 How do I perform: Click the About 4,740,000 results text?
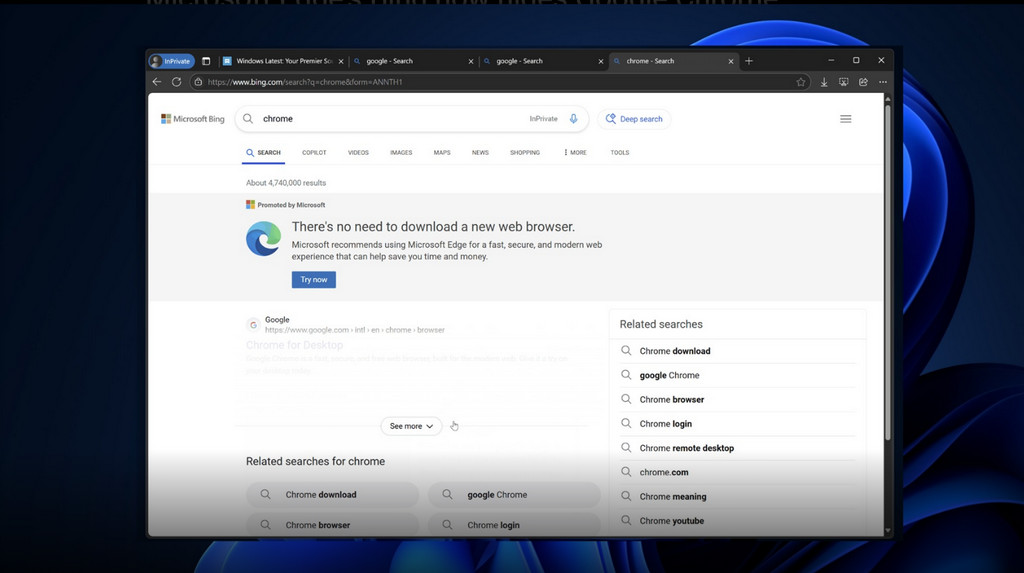click(286, 183)
